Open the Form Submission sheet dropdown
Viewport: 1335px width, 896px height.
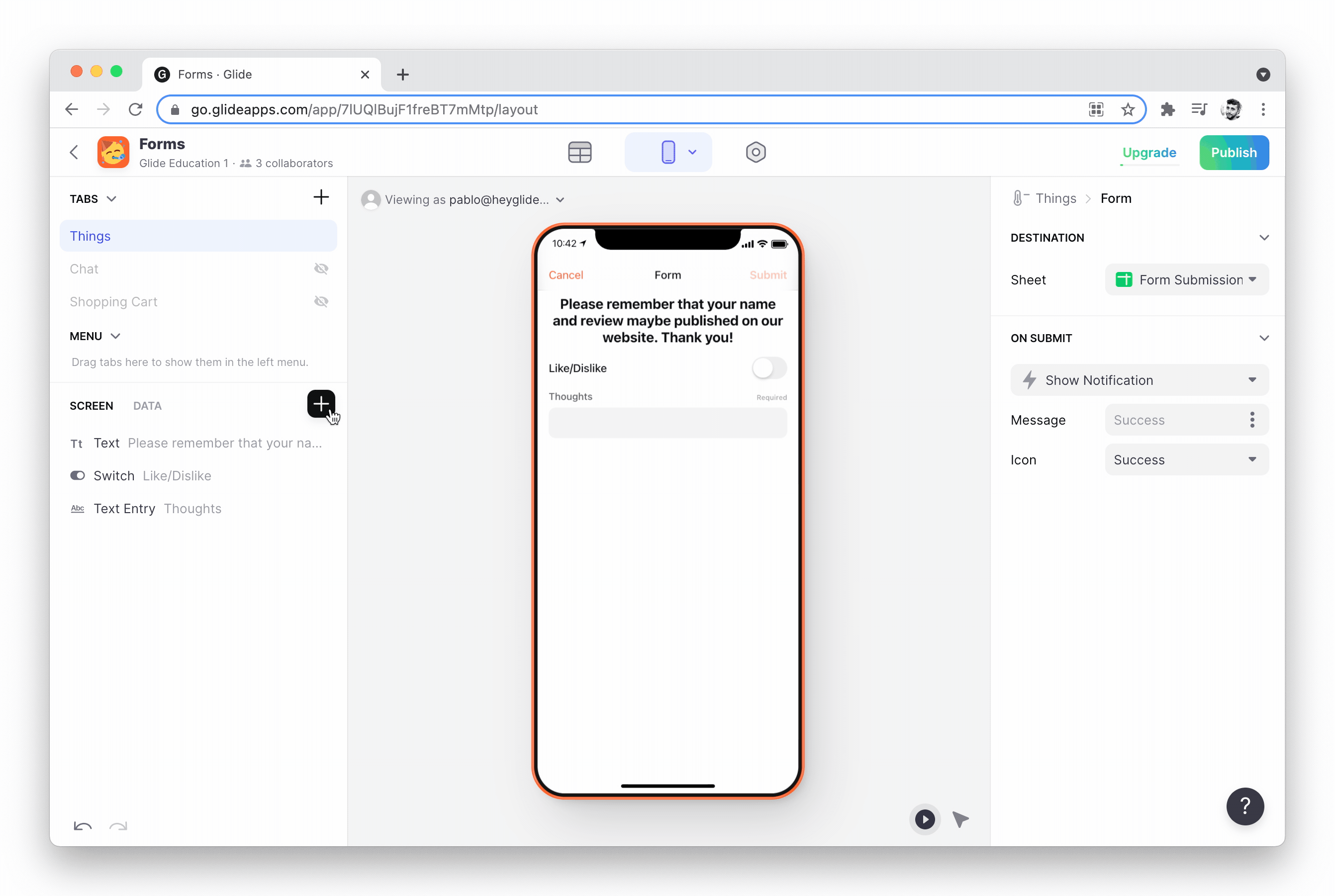1186,280
